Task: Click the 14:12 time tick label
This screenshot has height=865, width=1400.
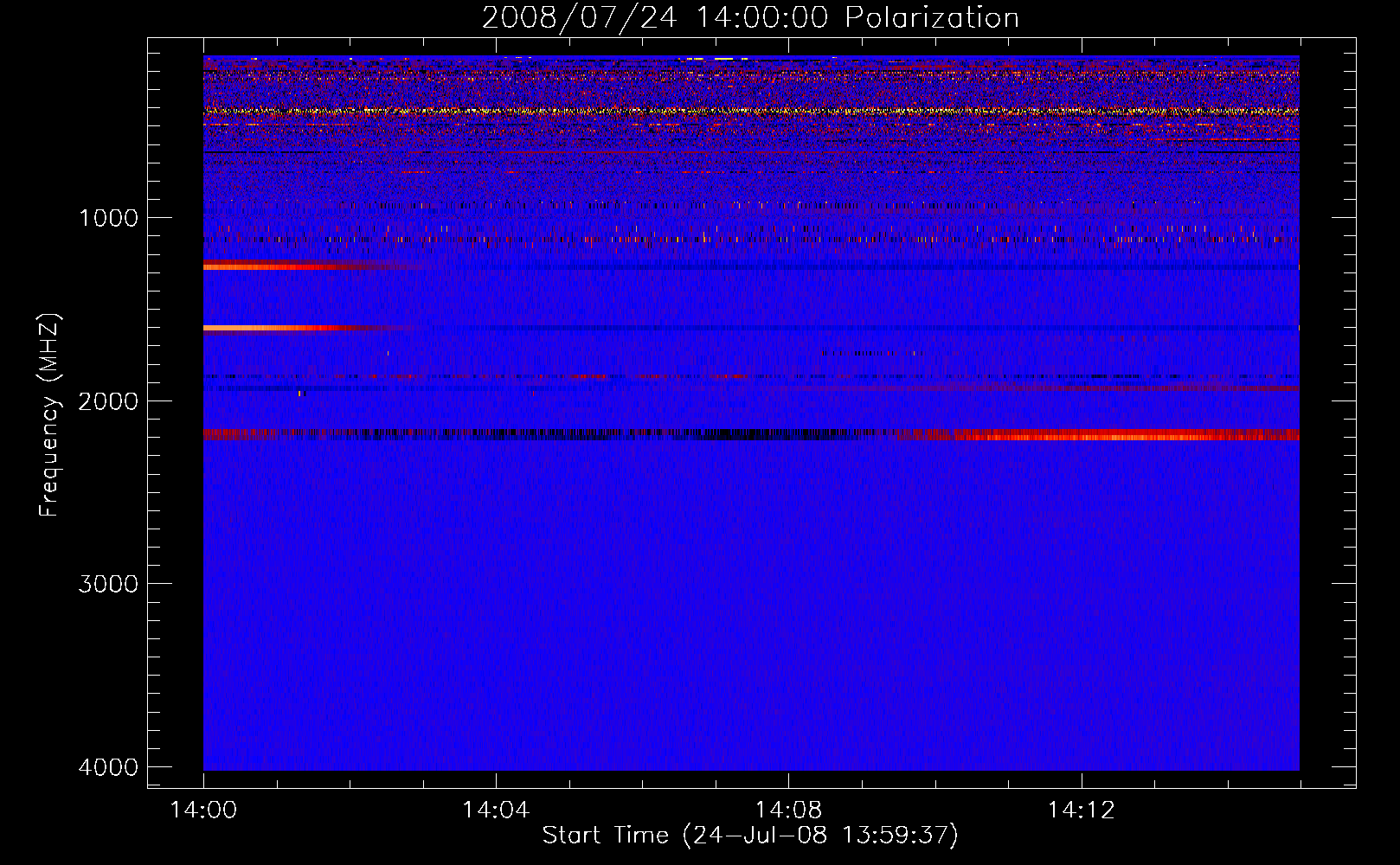Action: tap(1081, 811)
